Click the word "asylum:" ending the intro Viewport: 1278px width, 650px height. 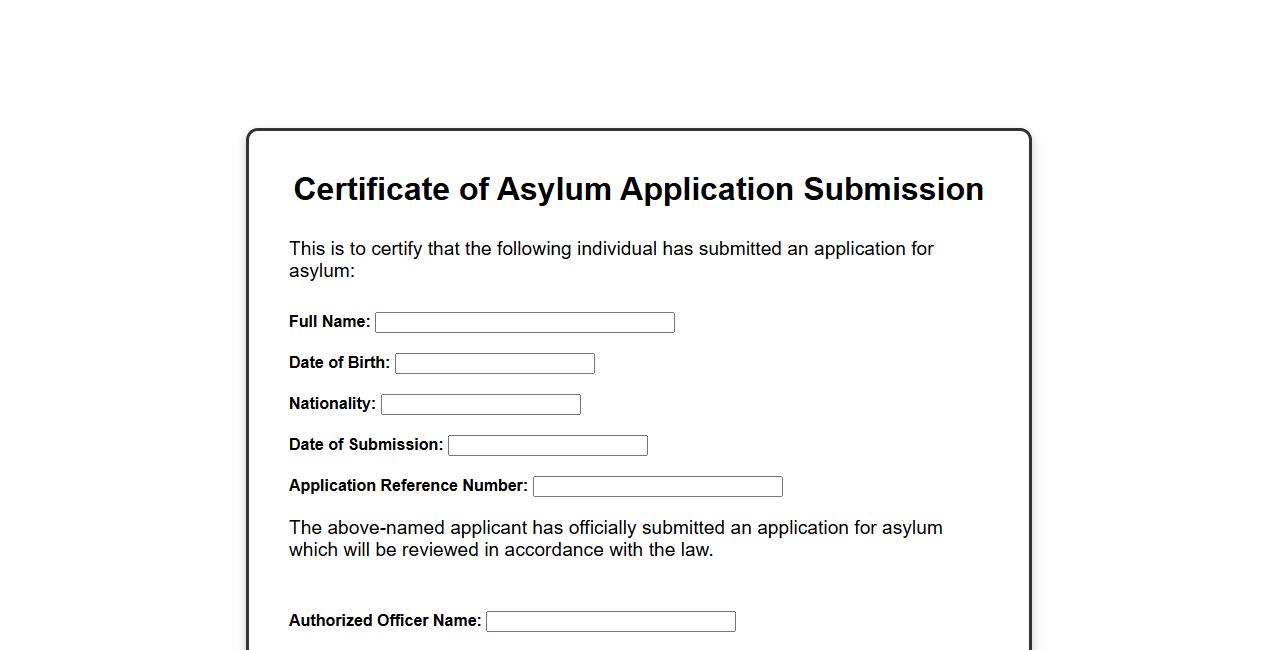tap(322, 271)
